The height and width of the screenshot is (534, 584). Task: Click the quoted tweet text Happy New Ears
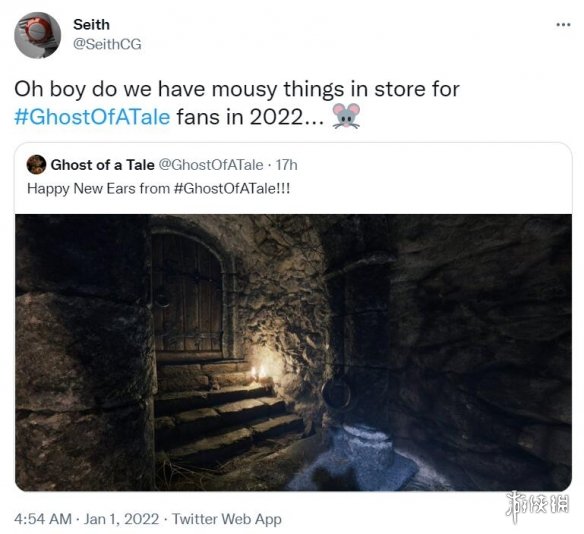(x=158, y=188)
